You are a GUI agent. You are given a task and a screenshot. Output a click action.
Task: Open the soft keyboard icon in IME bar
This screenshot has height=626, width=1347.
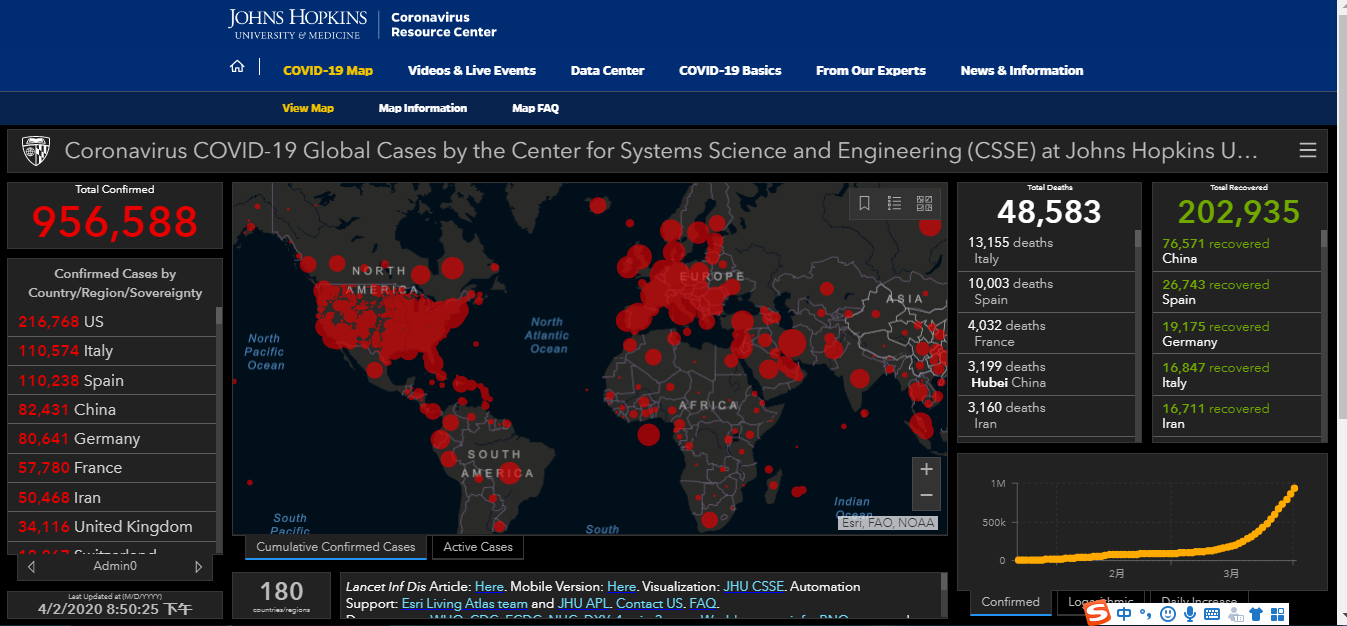pyautogui.click(x=1212, y=613)
